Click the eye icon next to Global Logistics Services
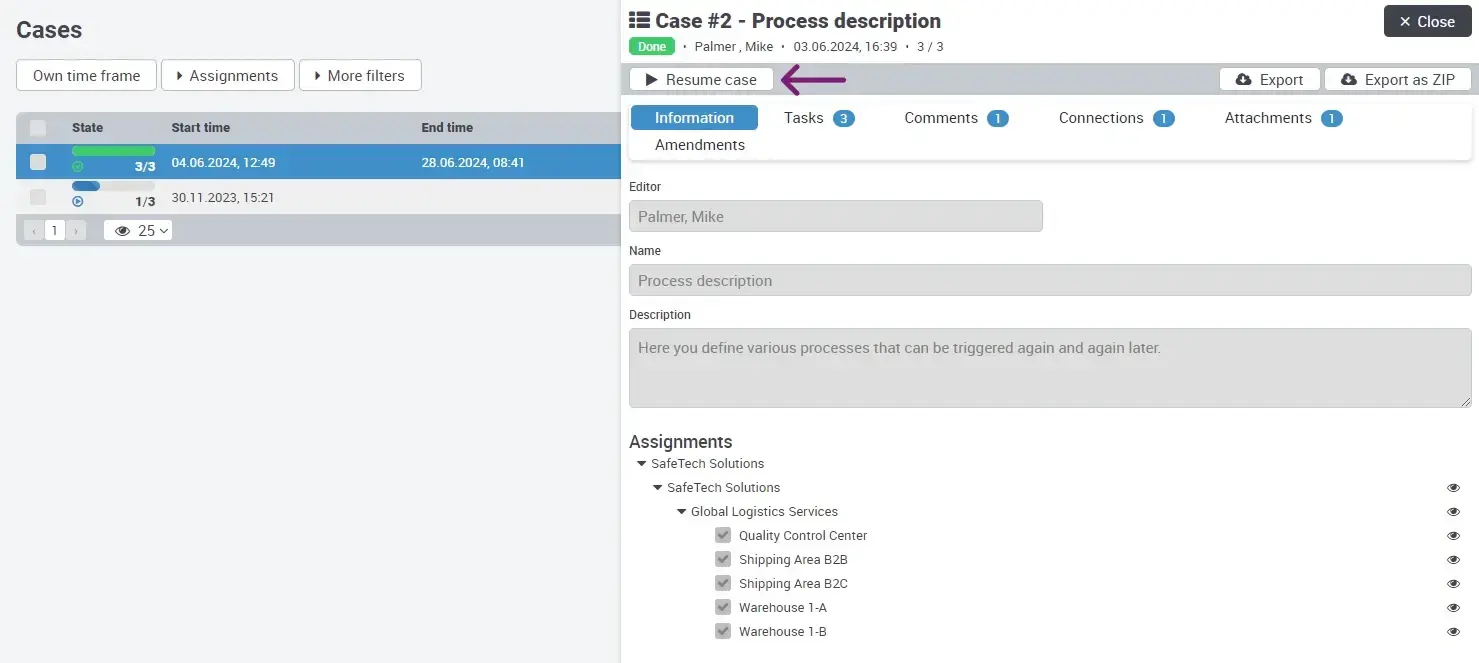 [1453, 512]
